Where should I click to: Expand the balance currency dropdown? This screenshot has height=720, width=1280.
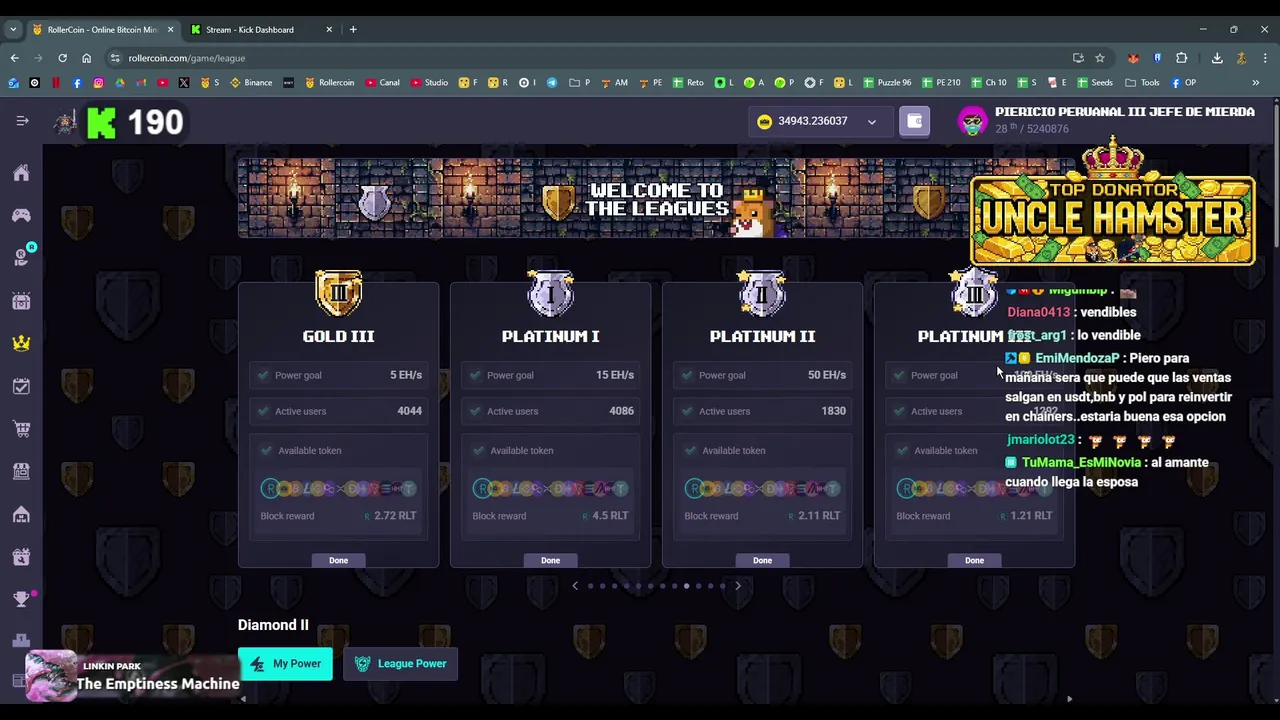coord(871,122)
